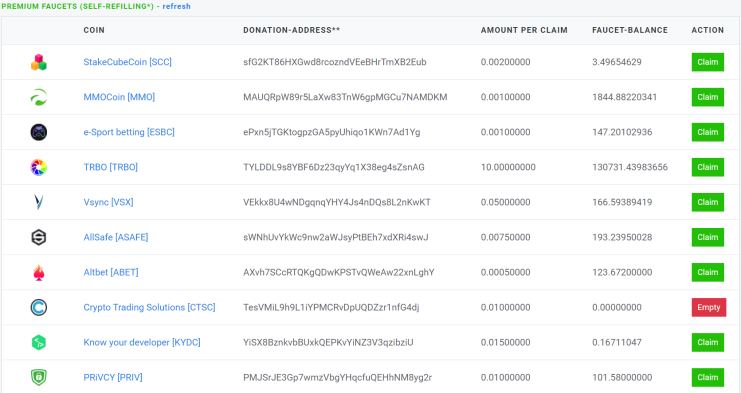This screenshot has height=393, width=741.
Task: Click the Altbet red spade logo
Action: click(x=39, y=272)
